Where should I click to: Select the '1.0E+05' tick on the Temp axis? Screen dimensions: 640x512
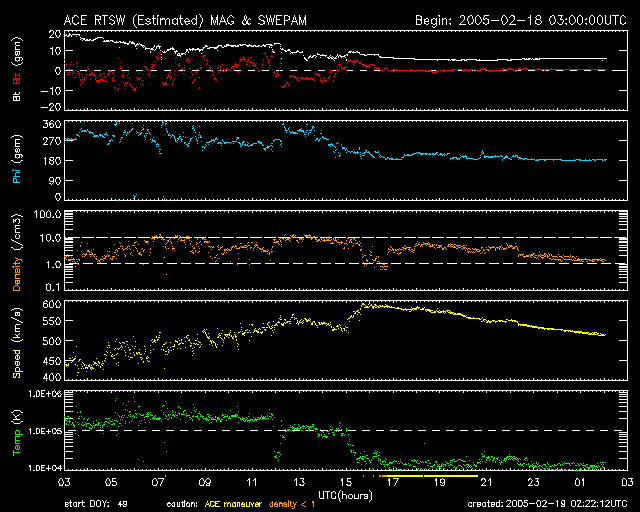click(x=45, y=431)
